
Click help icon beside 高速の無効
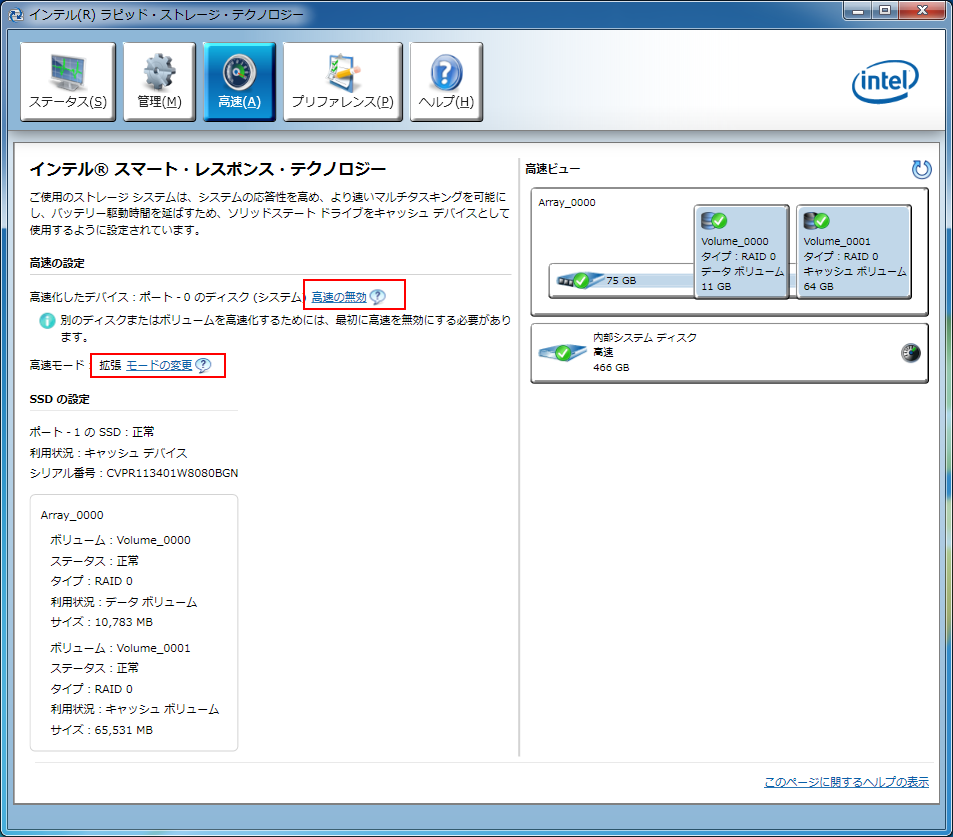point(377,297)
